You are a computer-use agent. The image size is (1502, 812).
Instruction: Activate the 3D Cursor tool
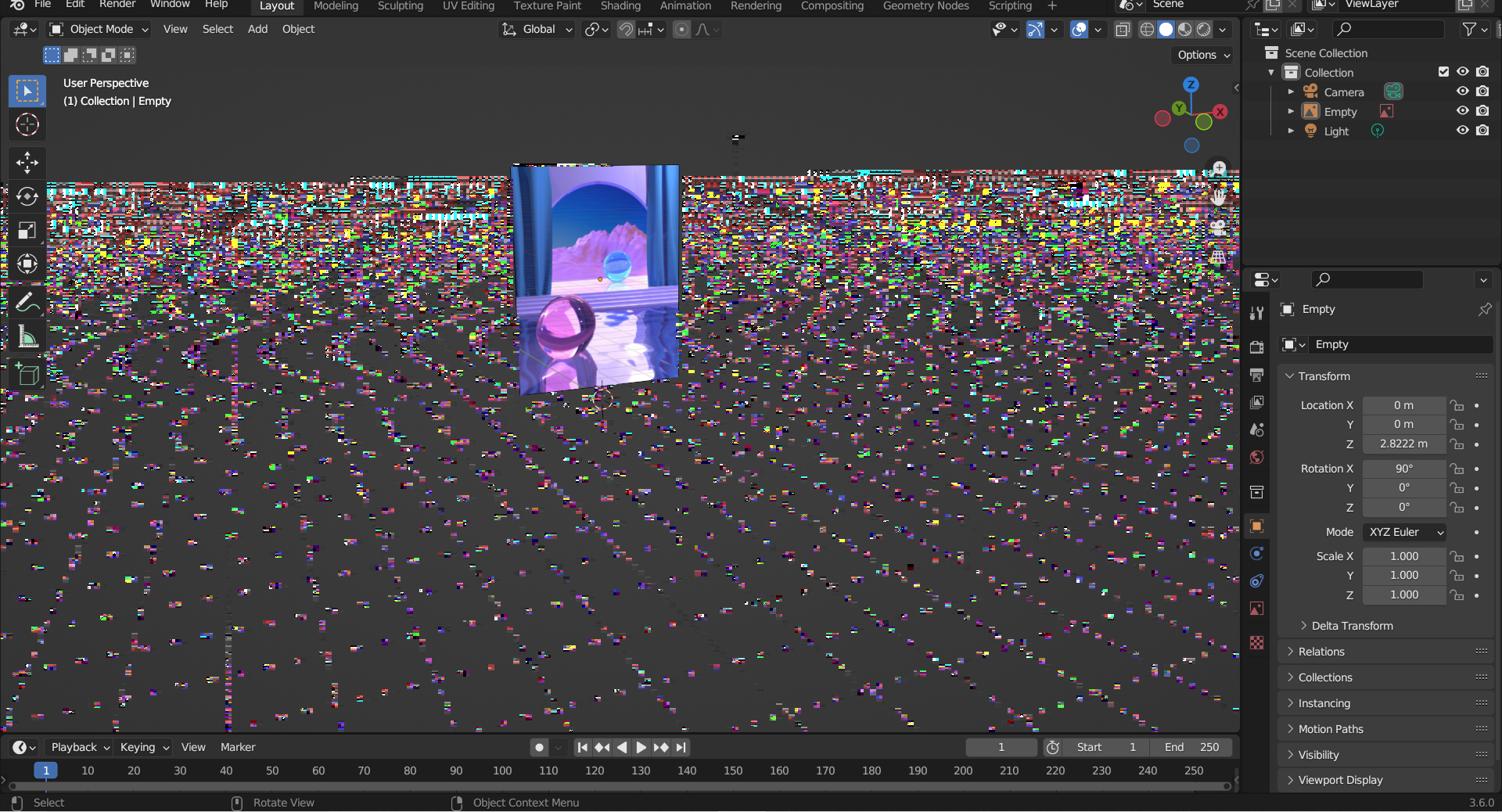27,124
